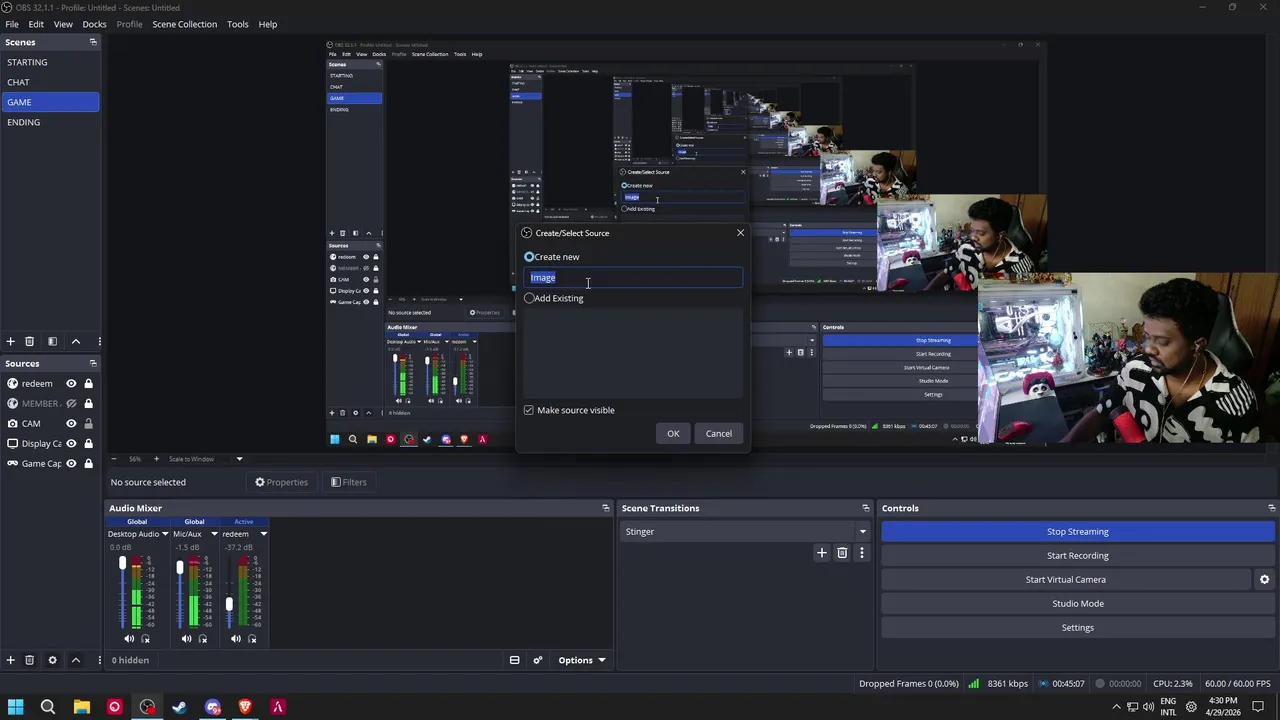Toggle monitoring headphone icon for Mic/Aux
This screenshot has width=1280, height=720.
203,638
